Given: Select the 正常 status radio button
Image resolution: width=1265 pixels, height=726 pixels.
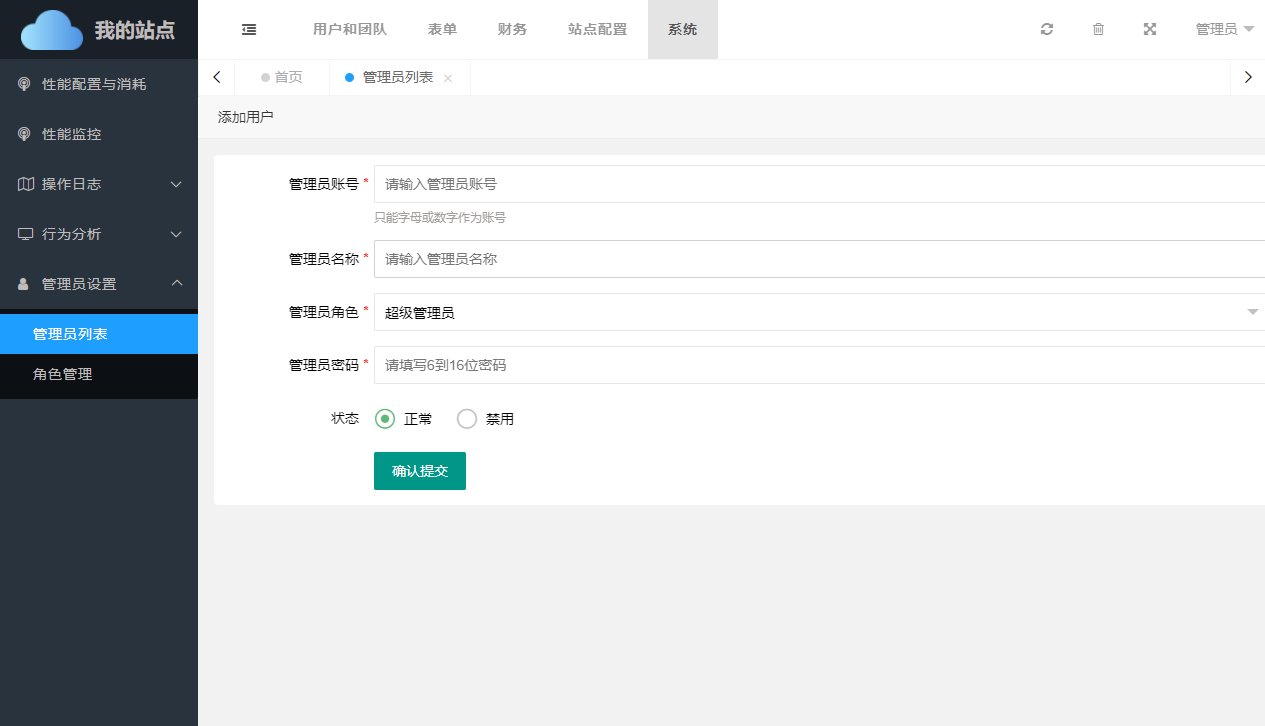Looking at the screenshot, I should click(x=385, y=419).
